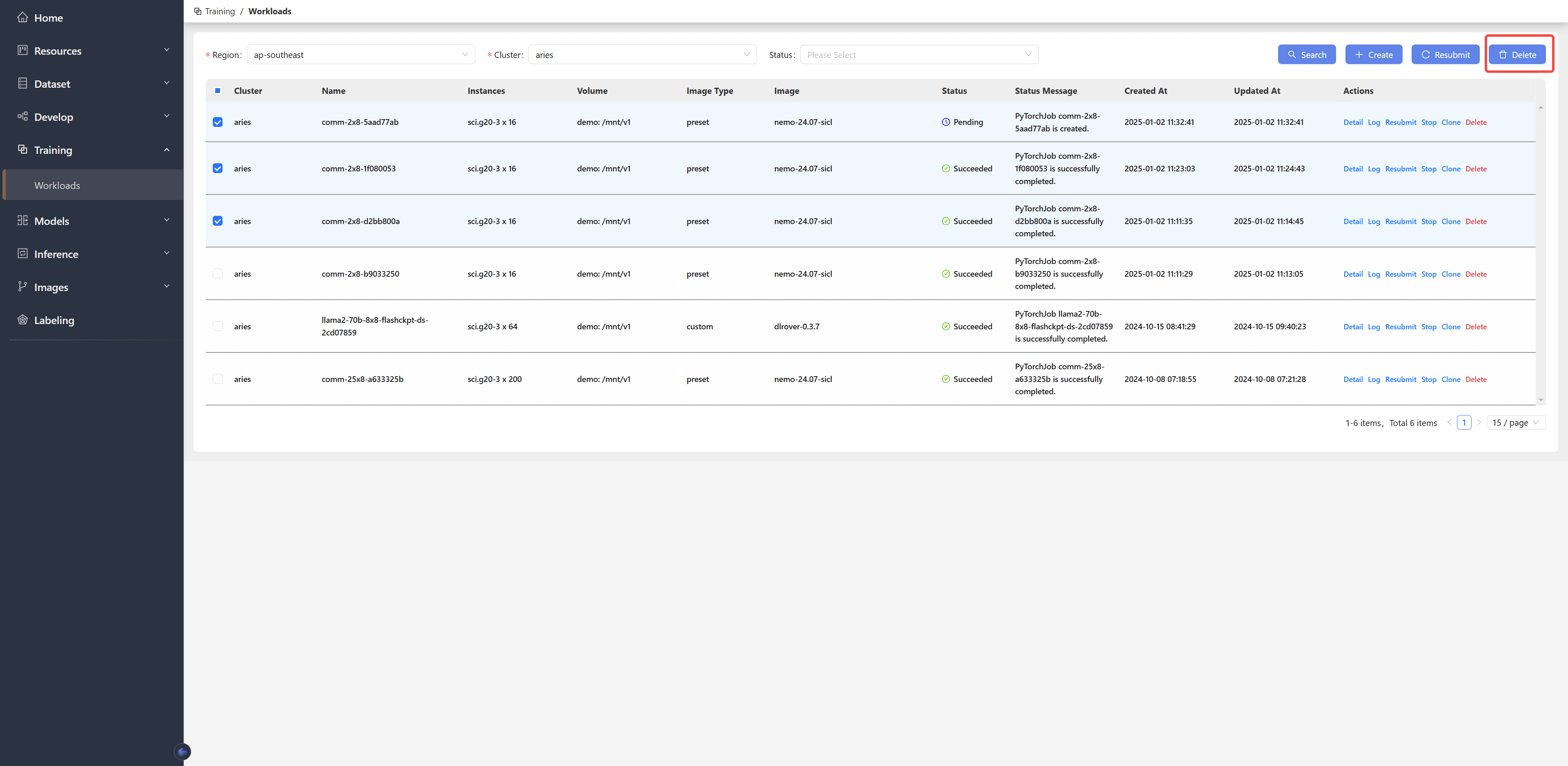Open the Cluster dropdown showing aries
Image resolution: width=1568 pixels, height=766 pixels.
pyautogui.click(x=642, y=55)
